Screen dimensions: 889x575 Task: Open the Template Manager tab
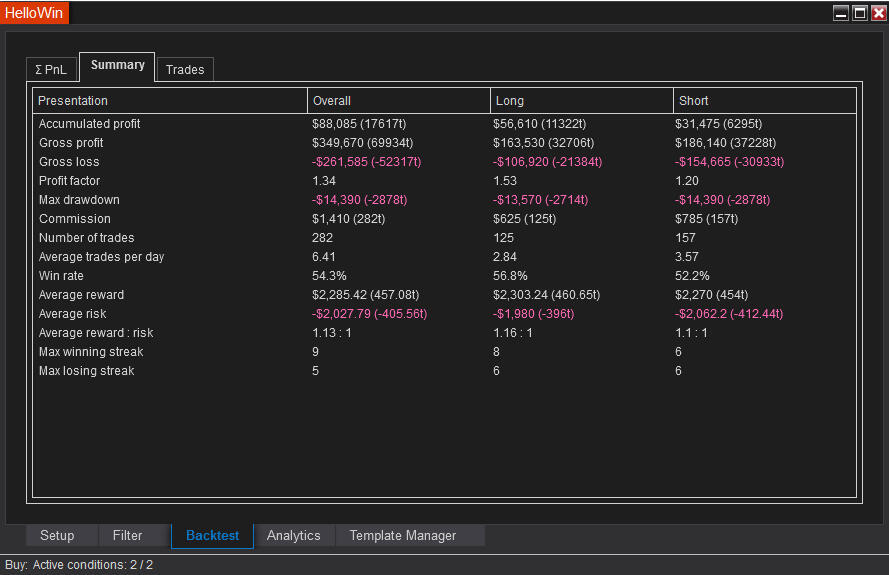pyautogui.click(x=402, y=536)
